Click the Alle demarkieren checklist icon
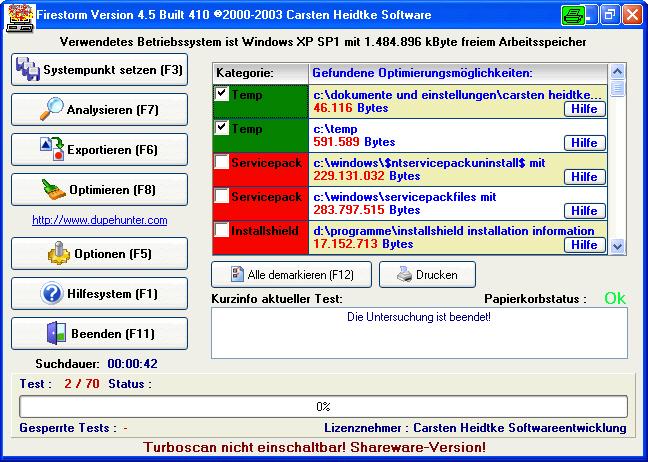The image size is (648, 462). pos(237,274)
